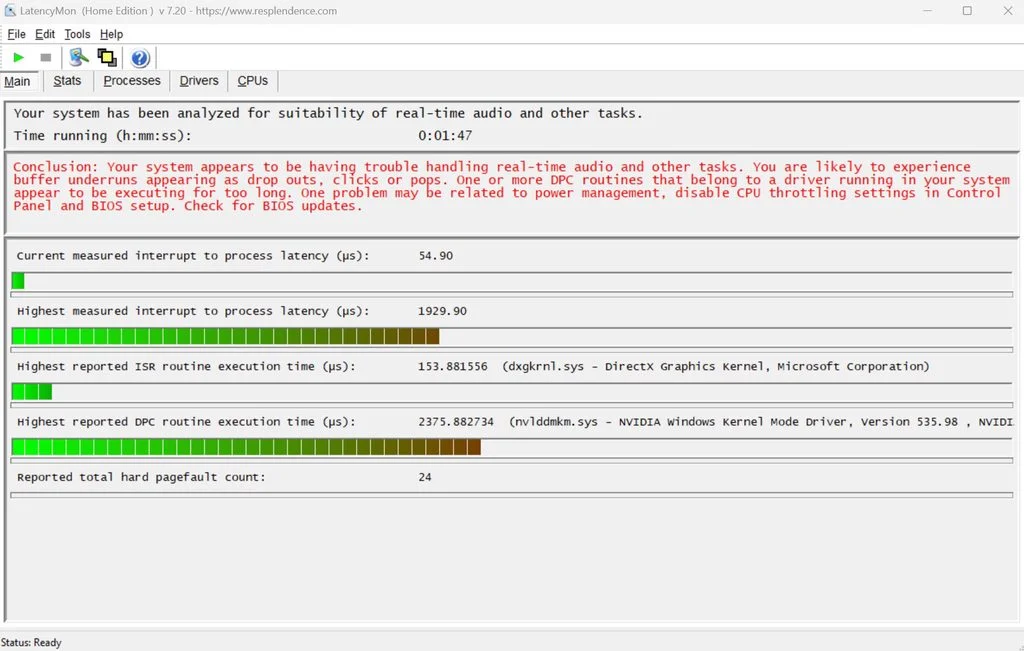Click the hard pagefault count value 24

425,477
